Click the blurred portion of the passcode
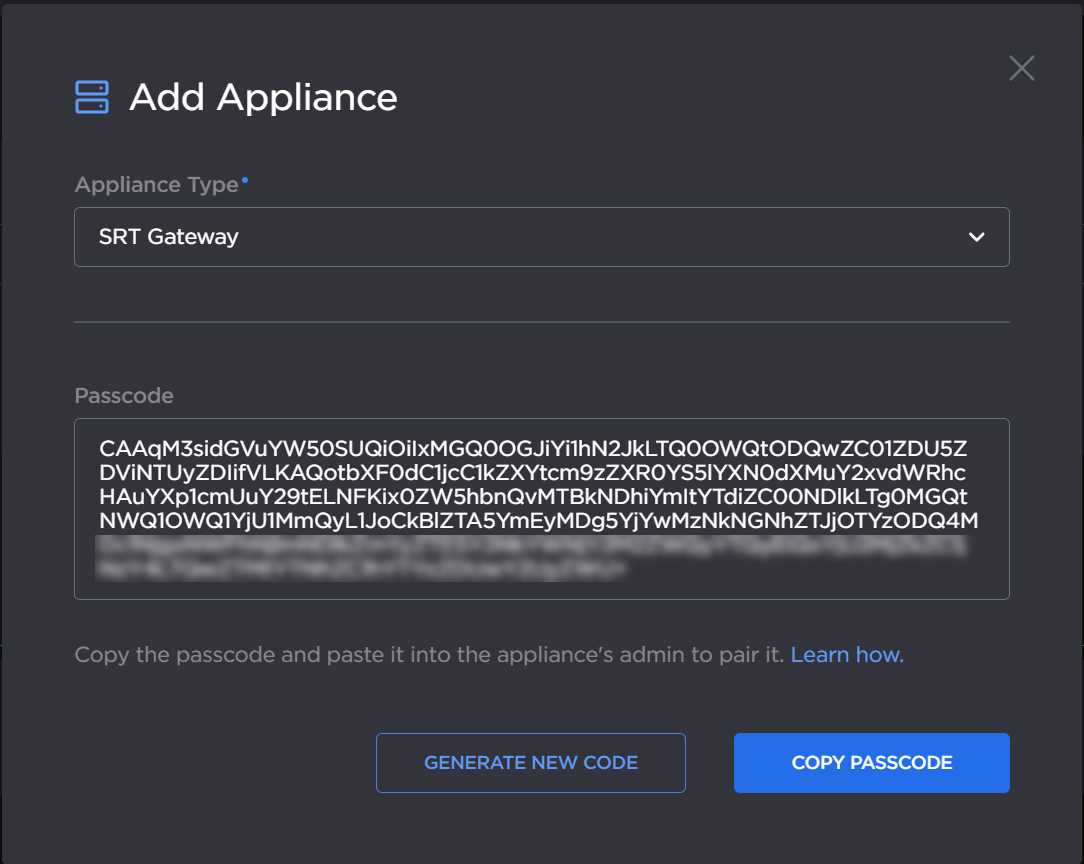 (x=542, y=557)
